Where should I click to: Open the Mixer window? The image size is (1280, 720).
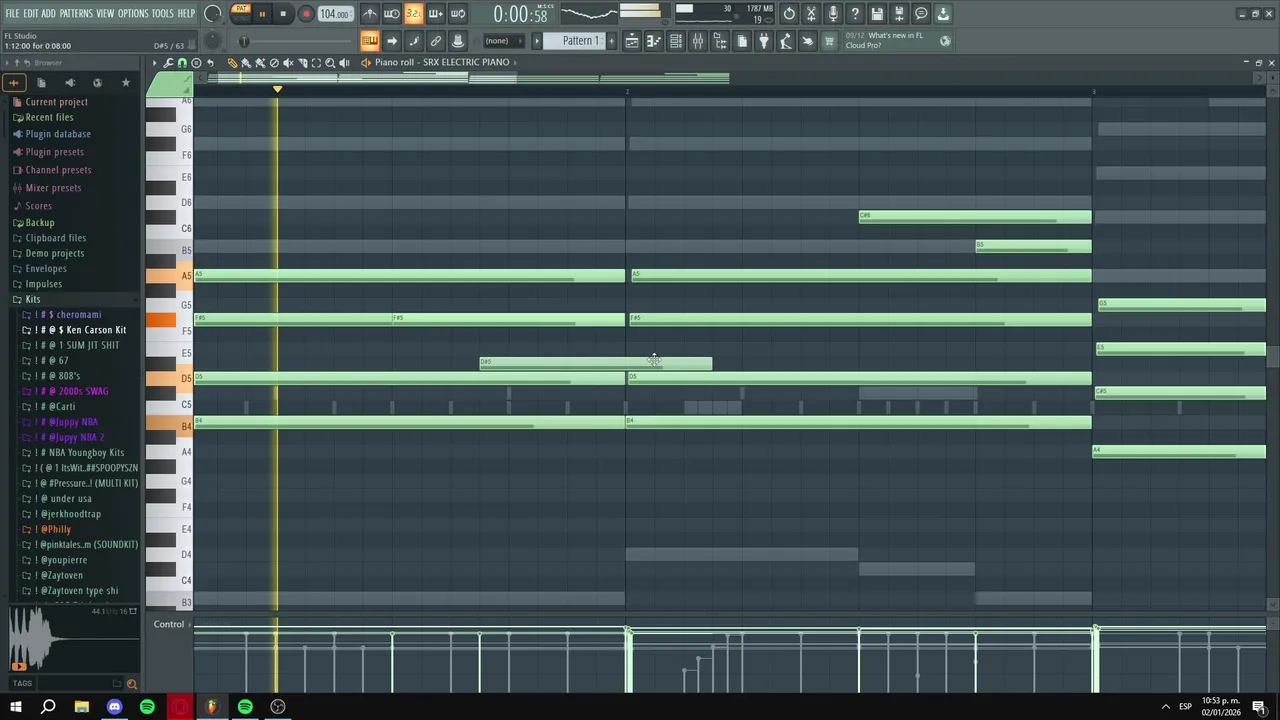(698, 41)
